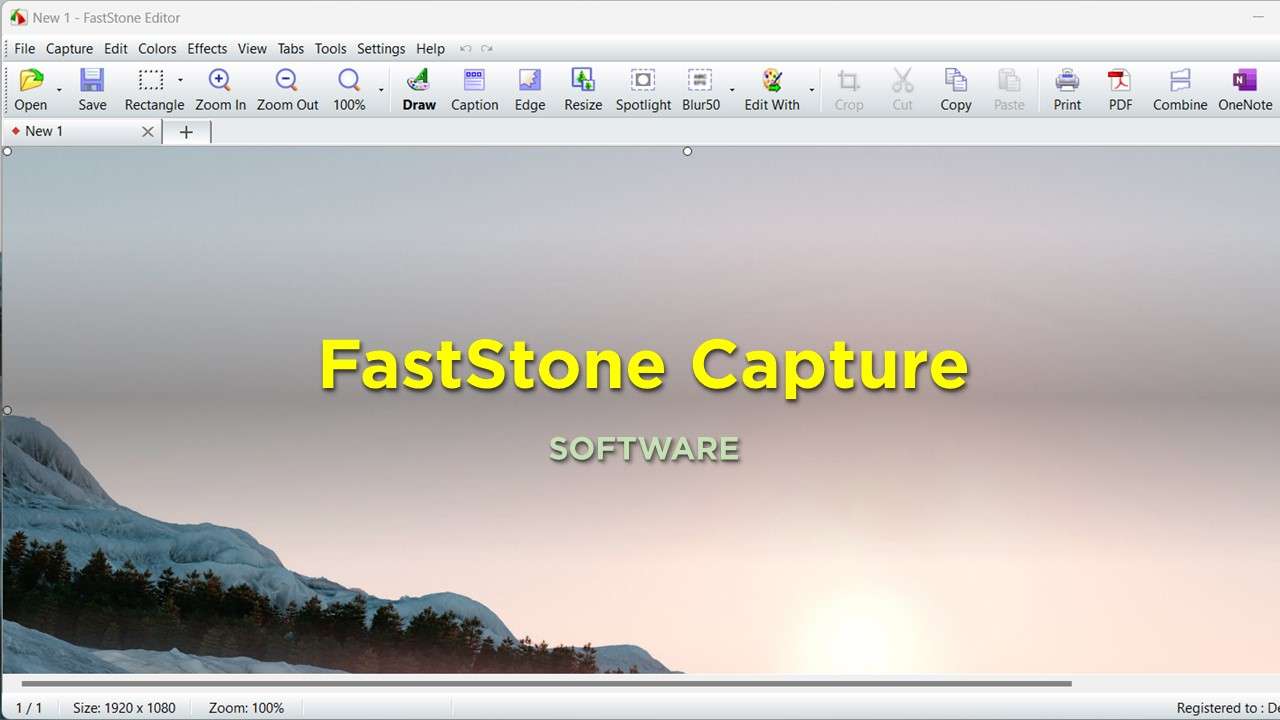Open the Edit With dropdown arrow
Screen dimensions: 1280x720
[811, 90]
